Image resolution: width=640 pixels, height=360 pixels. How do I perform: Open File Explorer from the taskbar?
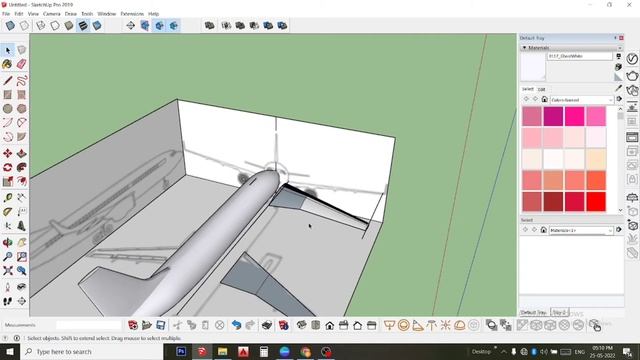[x=222, y=351]
